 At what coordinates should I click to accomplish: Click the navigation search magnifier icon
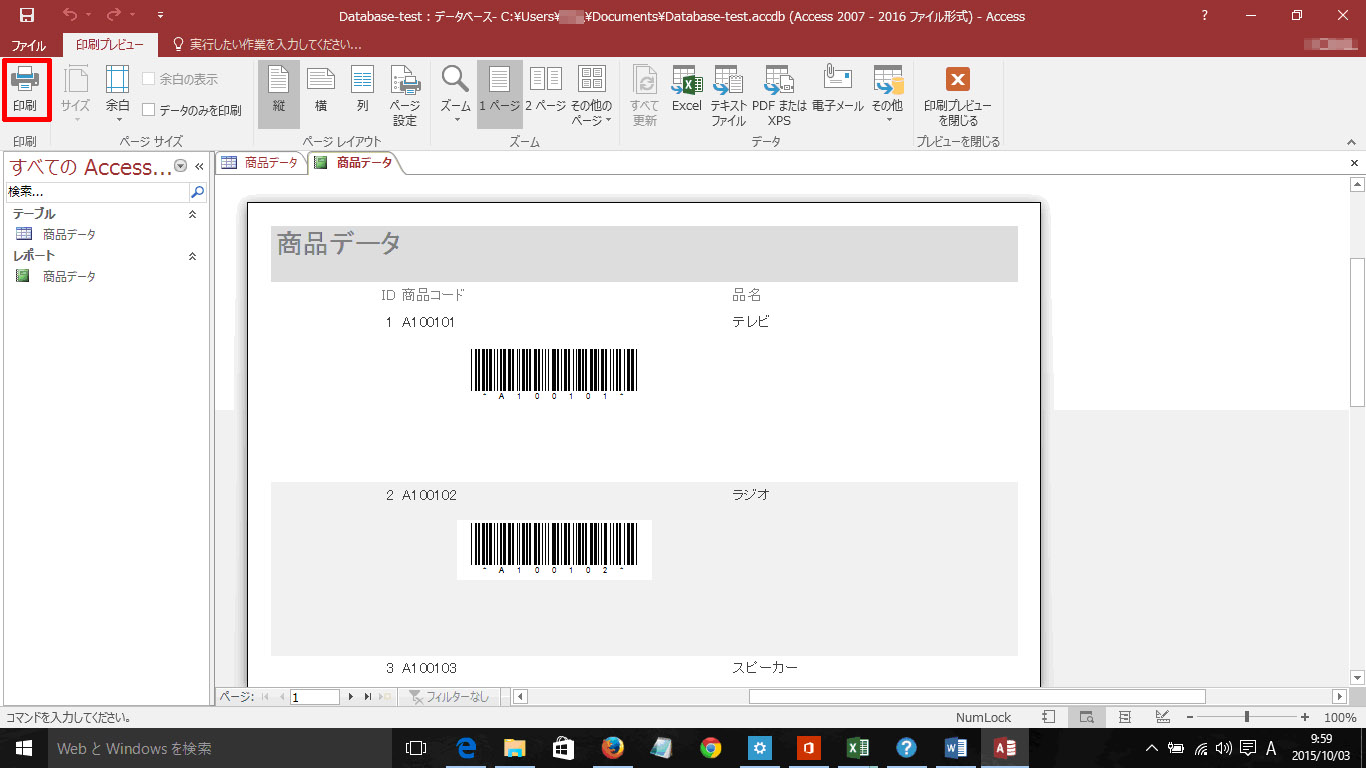(x=197, y=192)
